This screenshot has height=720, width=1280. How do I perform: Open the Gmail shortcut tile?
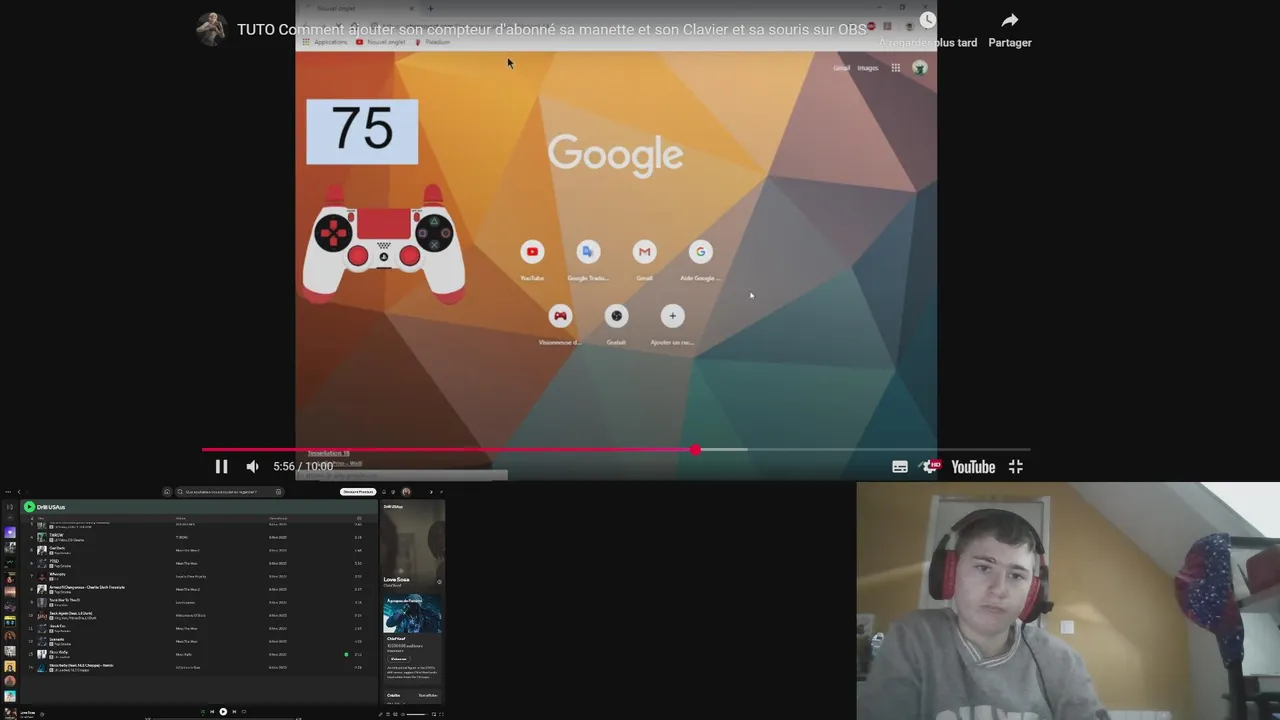tap(644, 252)
